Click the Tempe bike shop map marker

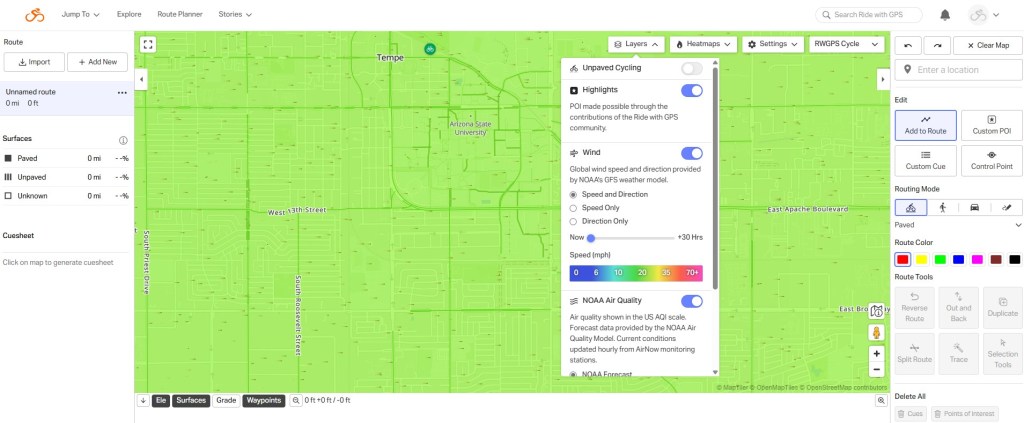[x=430, y=48]
